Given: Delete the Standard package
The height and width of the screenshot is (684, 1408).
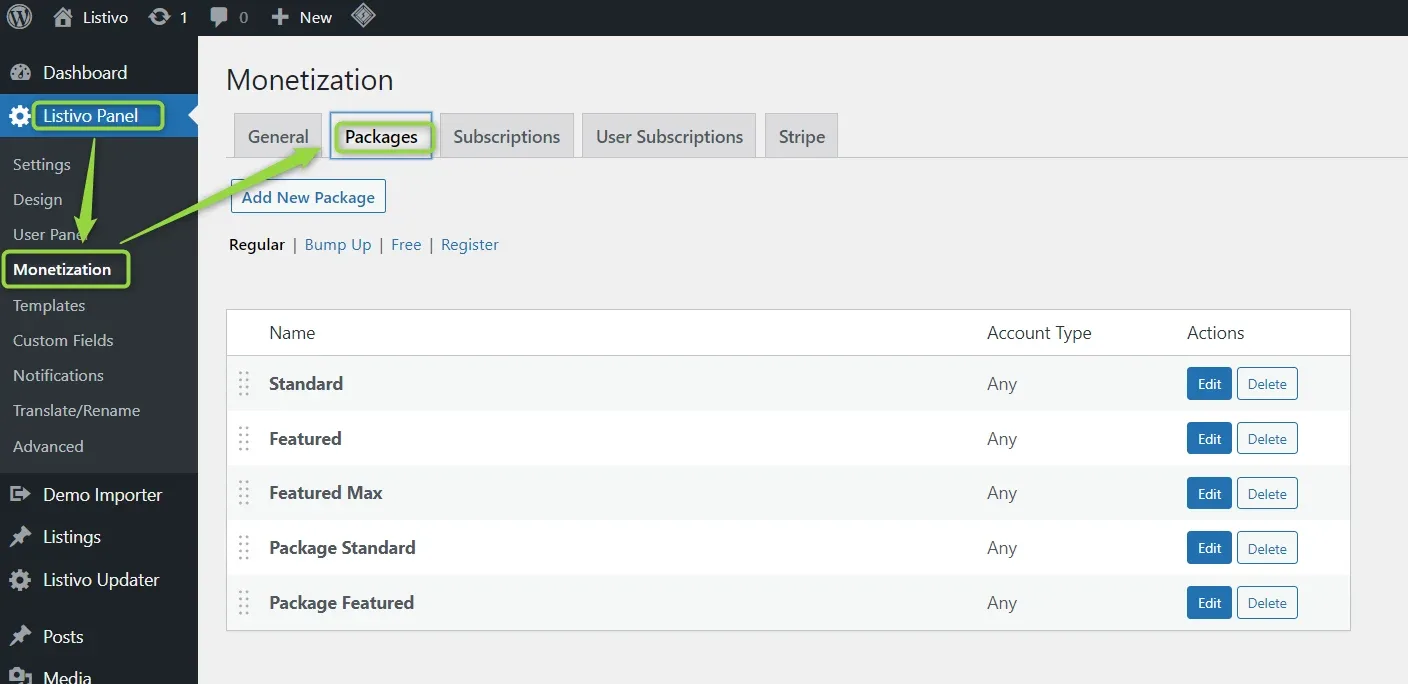Looking at the screenshot, I should click(1267, 384).
